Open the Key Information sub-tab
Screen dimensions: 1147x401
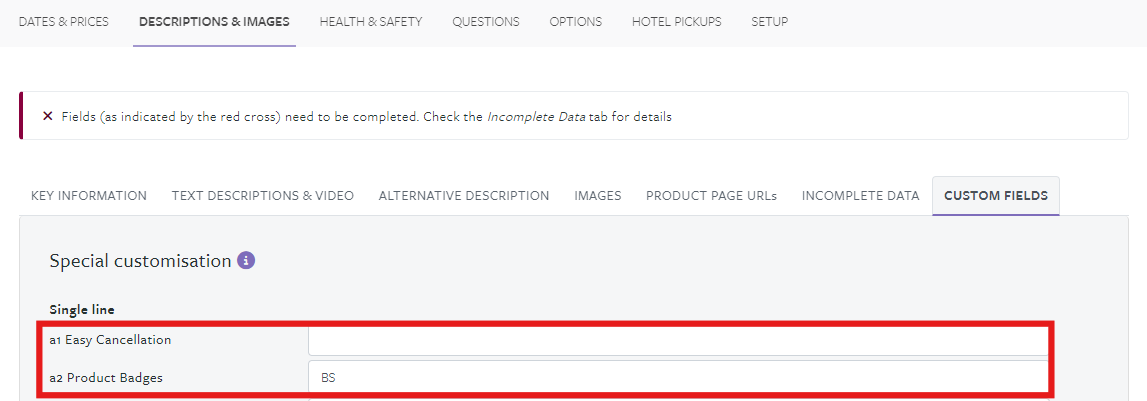pyautogui.click(x=89, y=196)
